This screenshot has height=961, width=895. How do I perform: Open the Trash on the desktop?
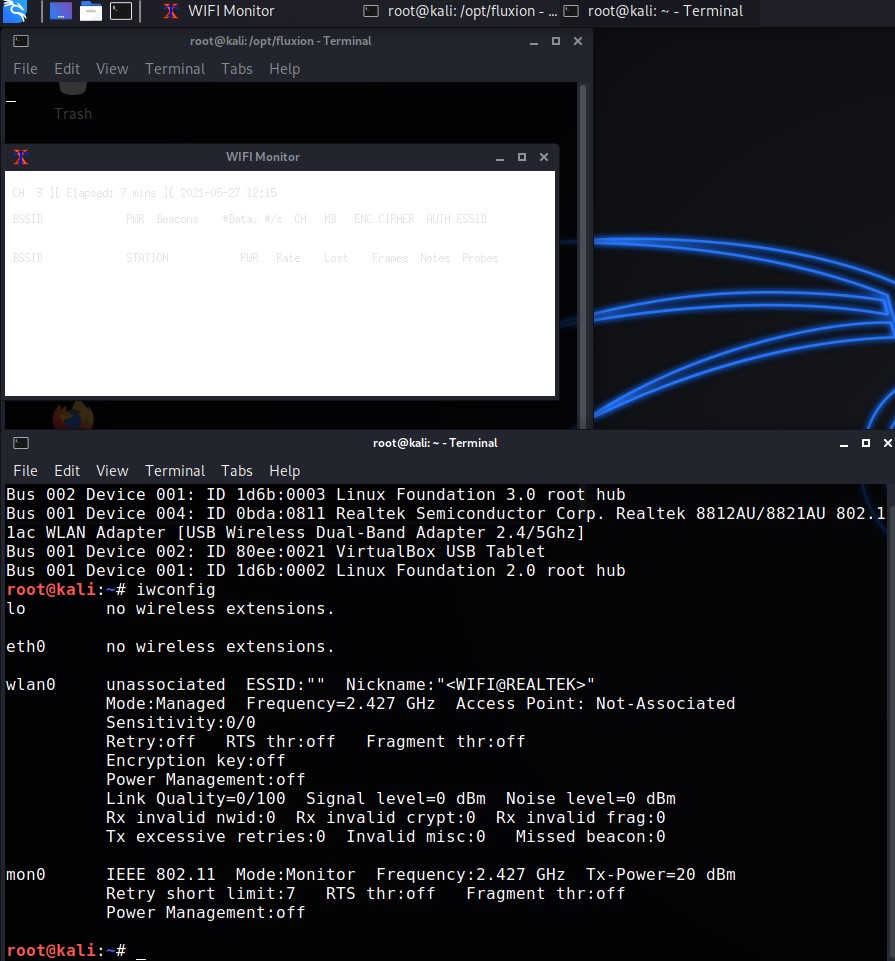(72, 95)
